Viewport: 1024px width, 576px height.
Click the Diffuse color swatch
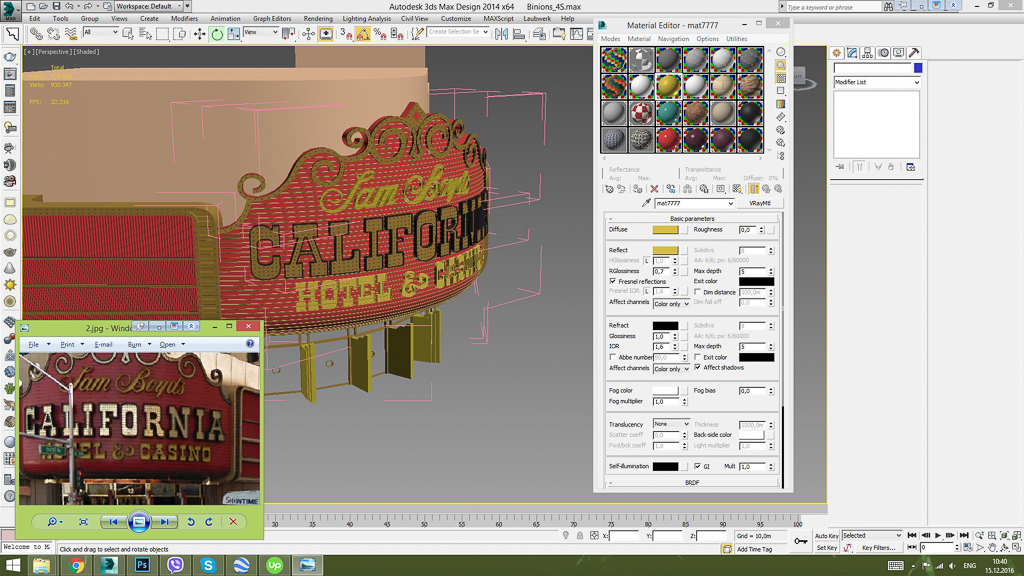665,229
